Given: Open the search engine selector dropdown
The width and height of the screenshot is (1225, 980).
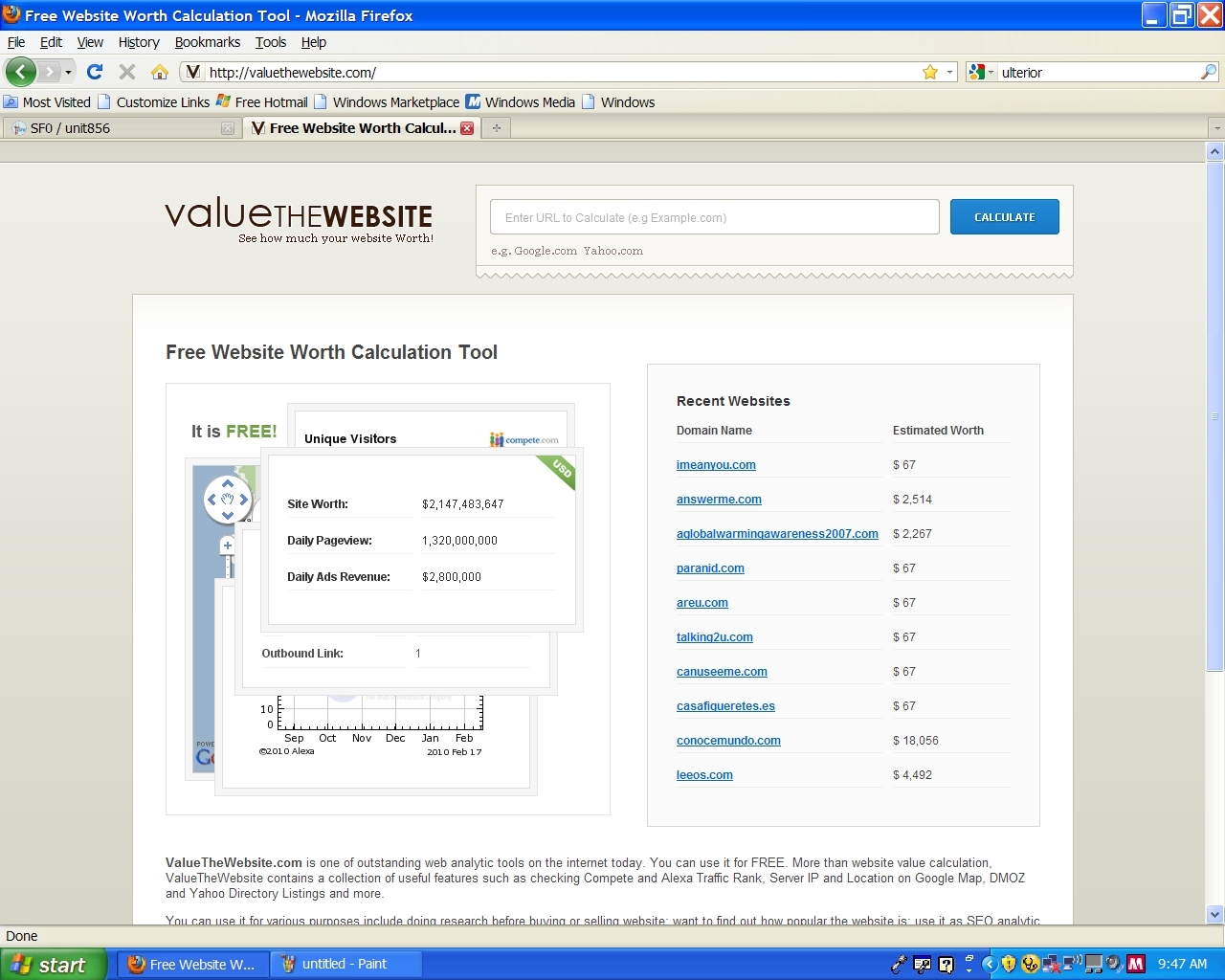Looking at the screenshot, I should (x=981, y=72).
